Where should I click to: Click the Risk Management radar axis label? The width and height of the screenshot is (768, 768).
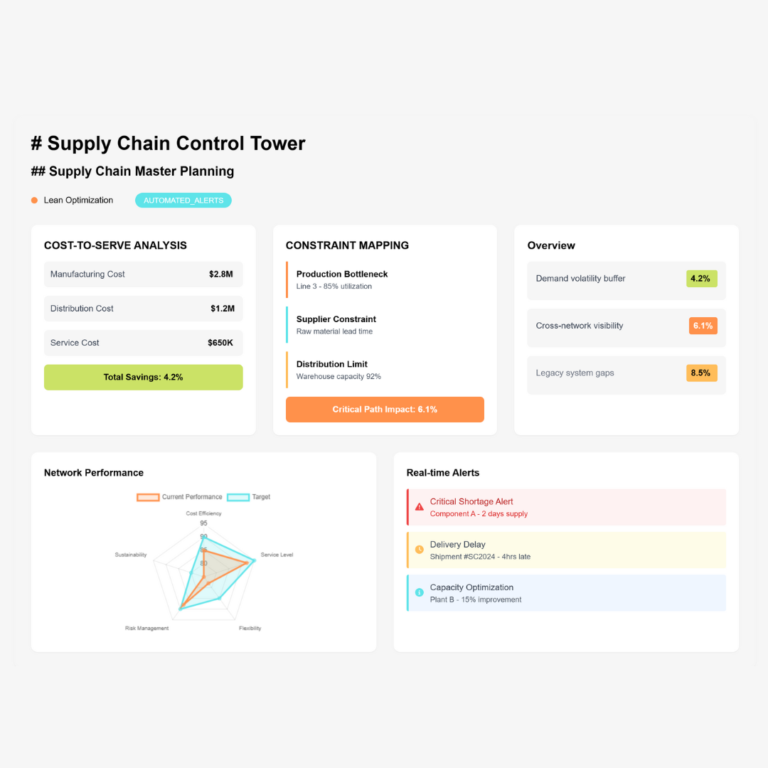coord(147,628)
